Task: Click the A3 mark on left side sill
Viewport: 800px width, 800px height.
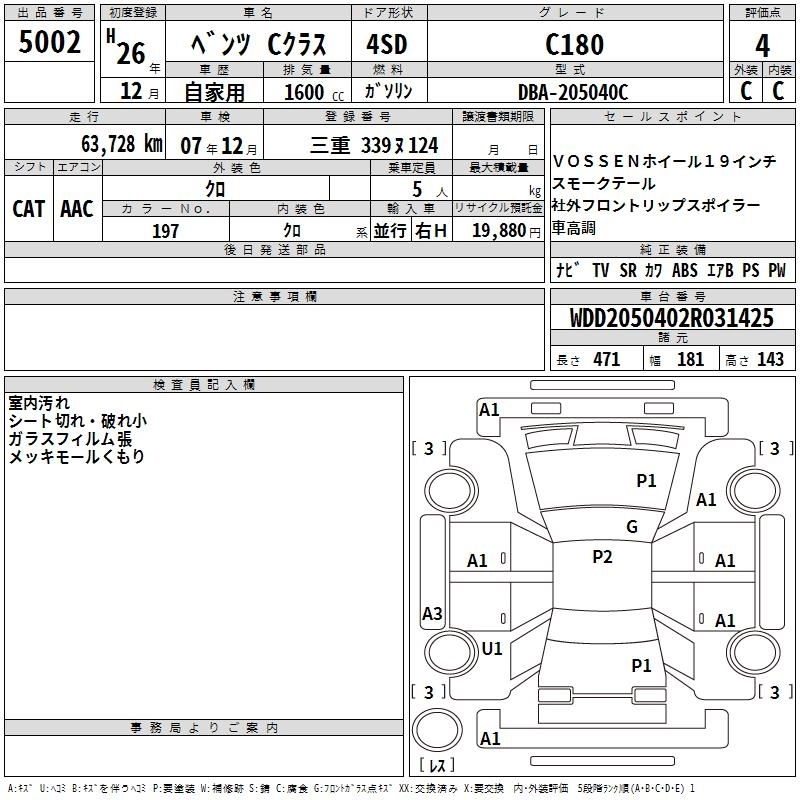Action: click(432, 613)
